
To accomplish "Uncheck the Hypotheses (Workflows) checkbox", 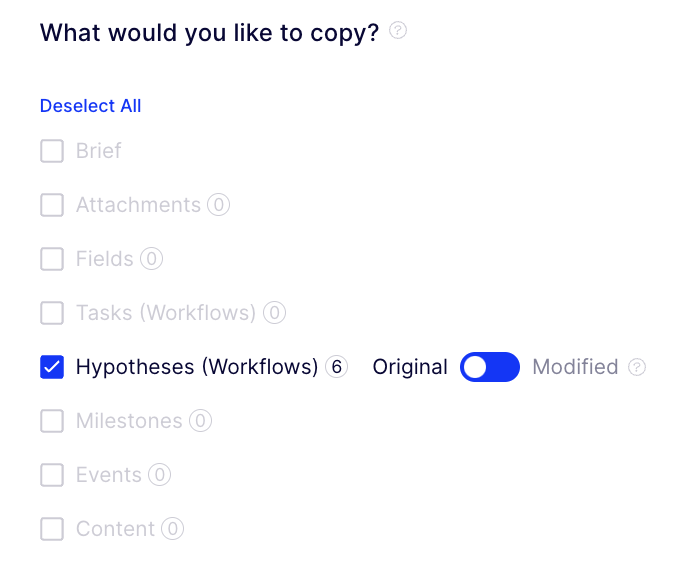I will tap(52, 367).
